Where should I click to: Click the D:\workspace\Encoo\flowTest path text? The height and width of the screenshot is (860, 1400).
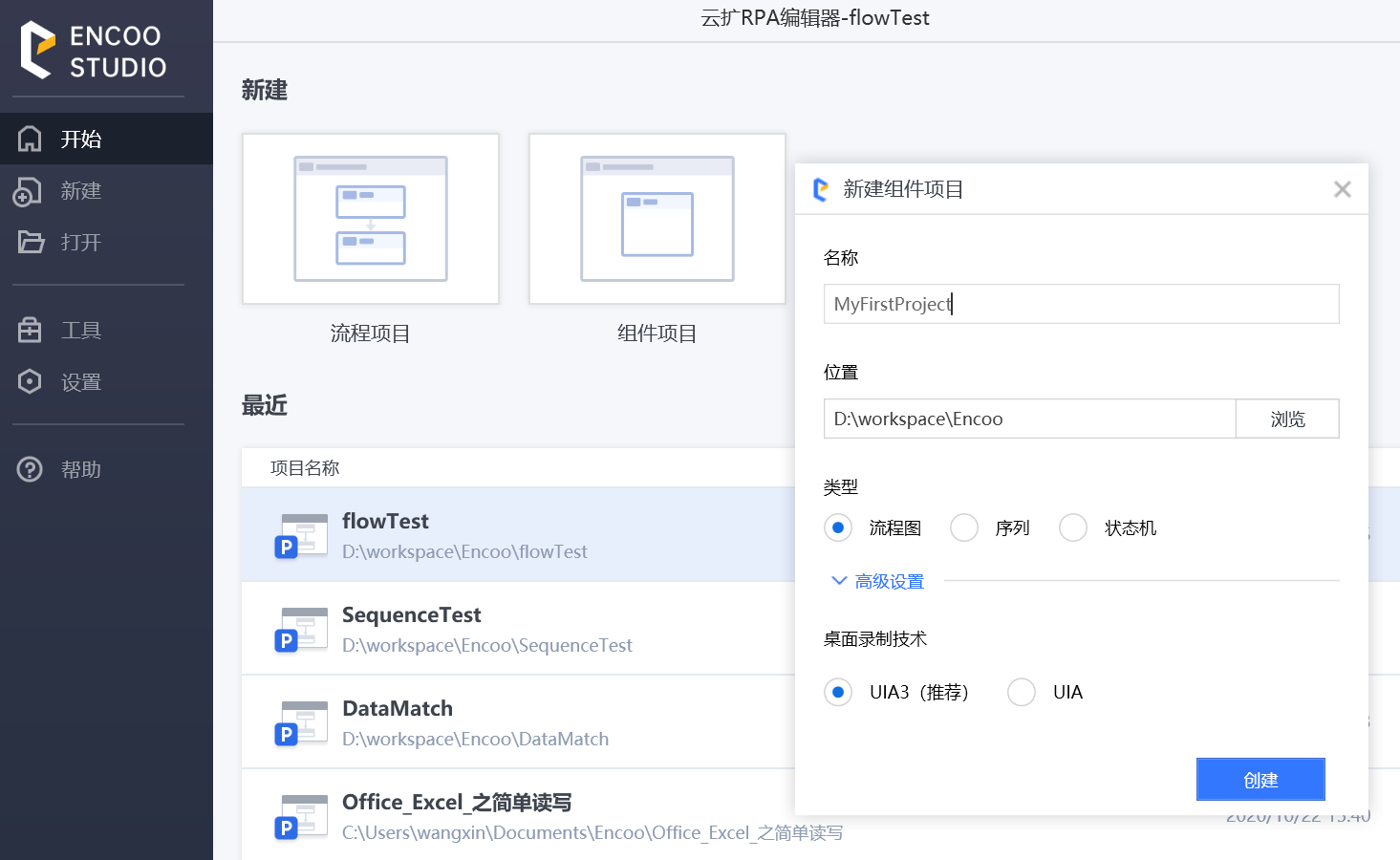[464, 551]
